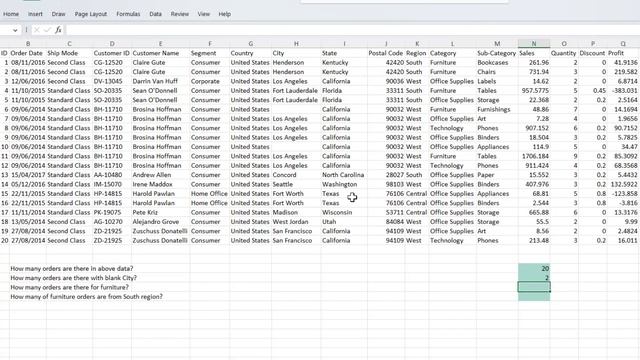This screenshot has height=360, width=640.
Task: Open the Page Layout tab
Action: 91,14
